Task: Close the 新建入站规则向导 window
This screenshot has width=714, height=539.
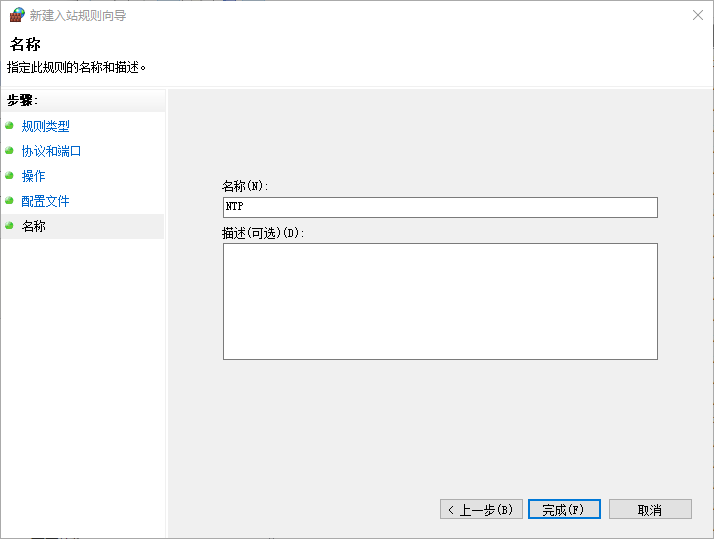Action: tap(695, 16)
